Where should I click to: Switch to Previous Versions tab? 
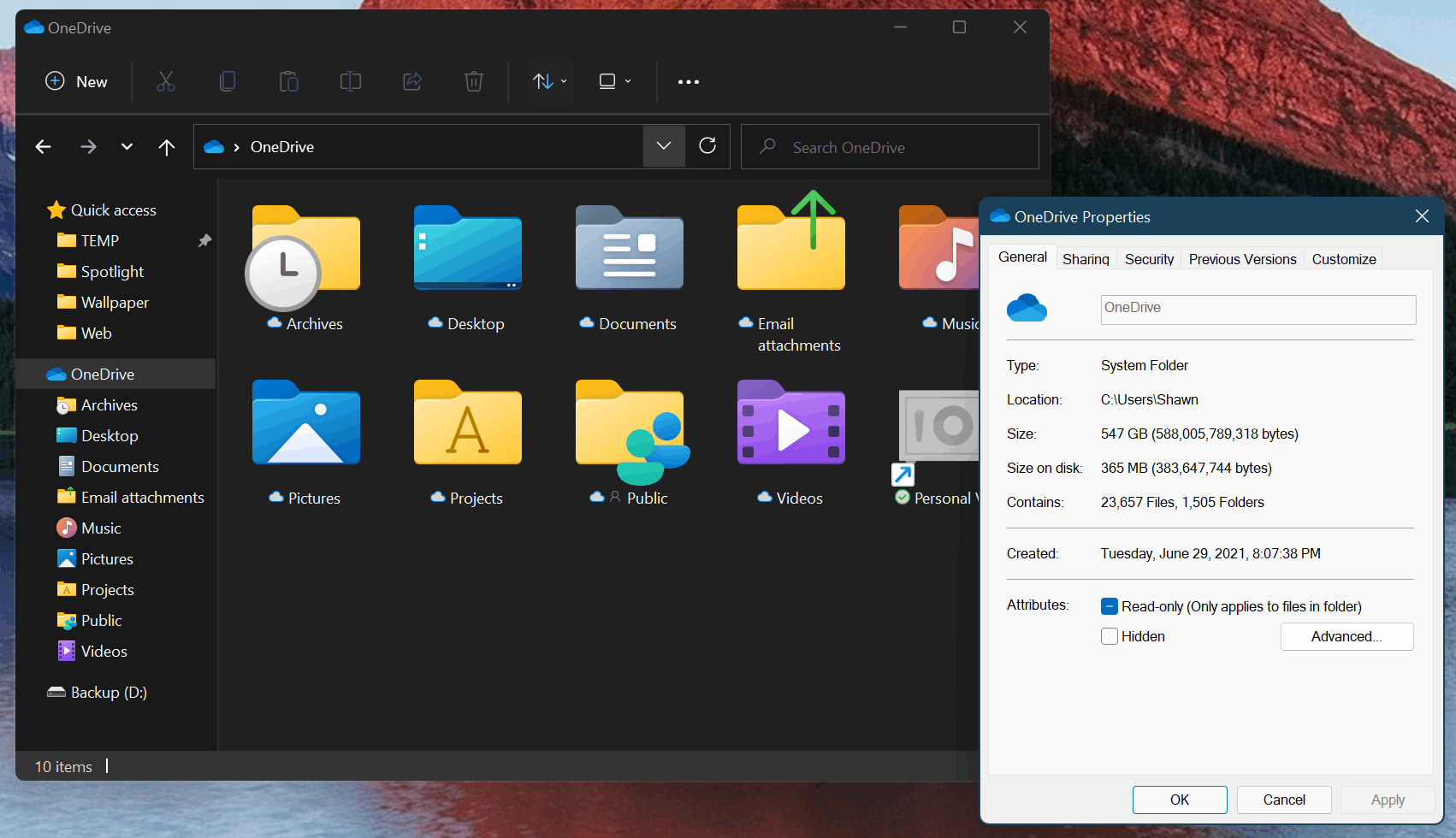(1242, 259)
